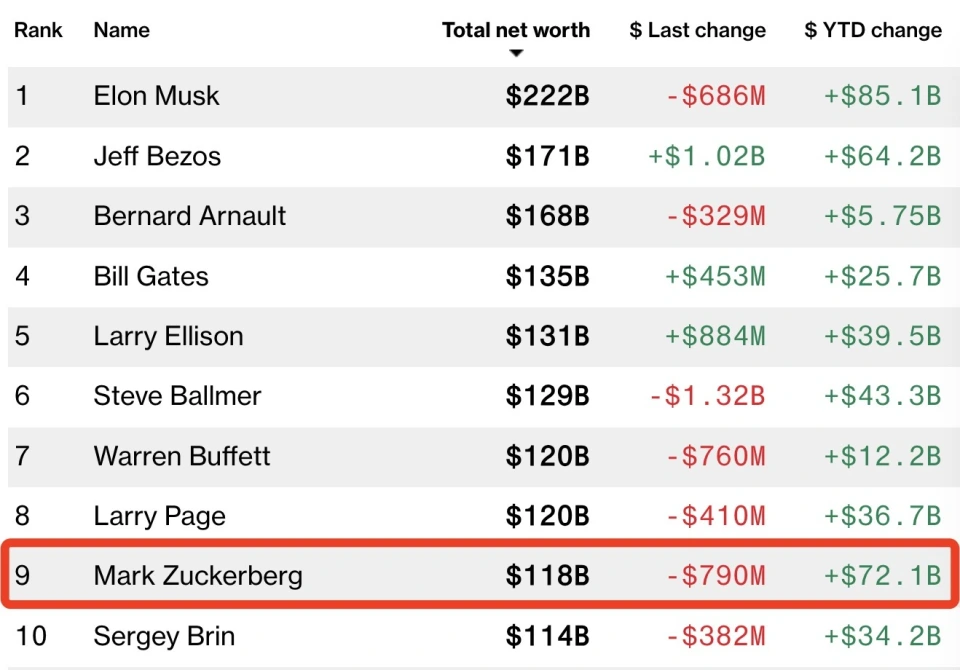
Task: Click the sort arrow under Total net worth
Action: [516, 54]
